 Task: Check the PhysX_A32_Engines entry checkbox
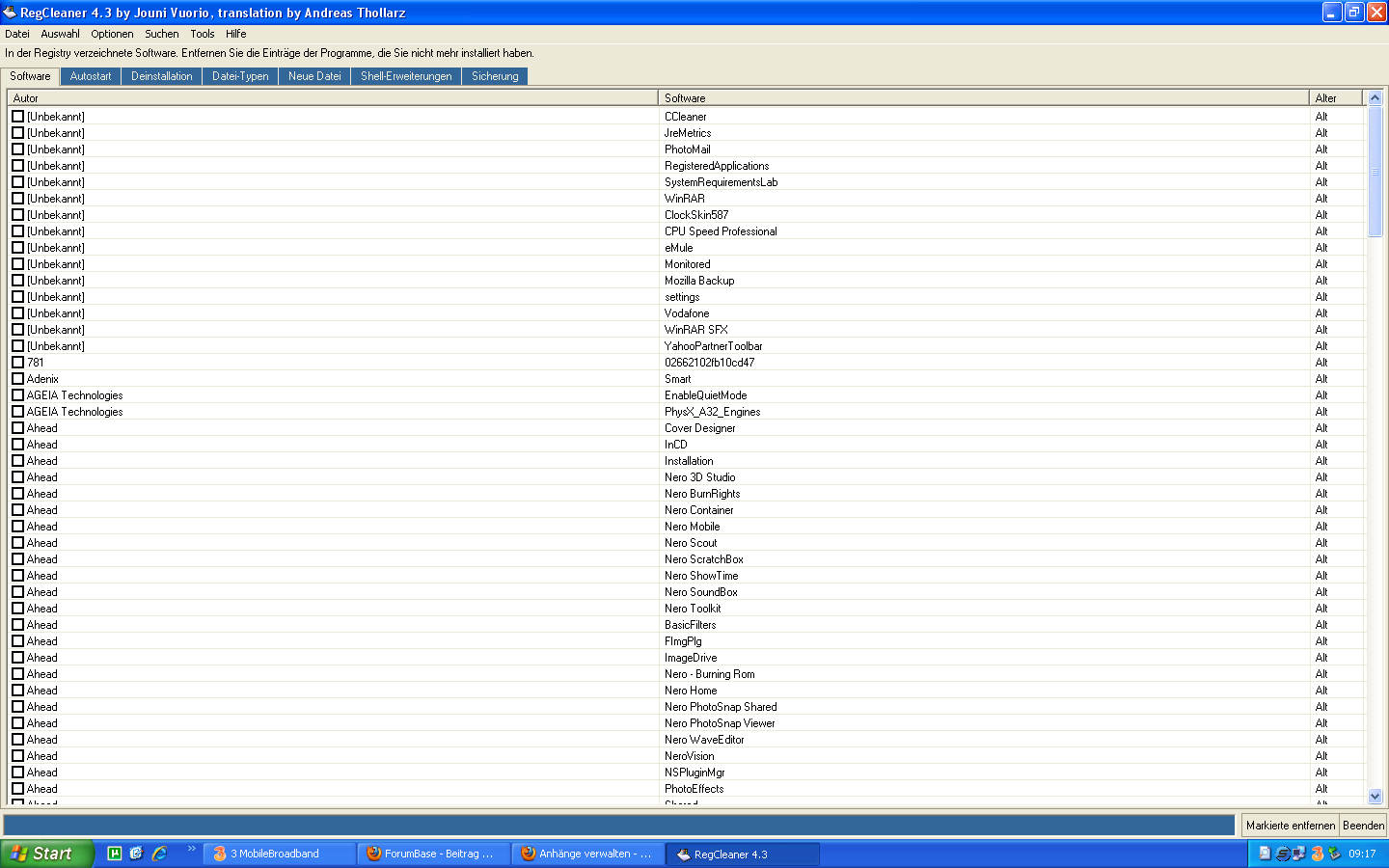(x=17, y=411)
